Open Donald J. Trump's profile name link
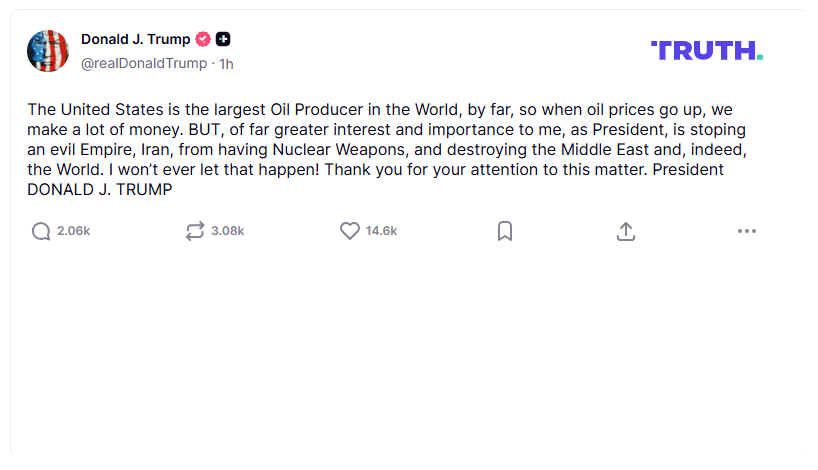 click(136, 39)
